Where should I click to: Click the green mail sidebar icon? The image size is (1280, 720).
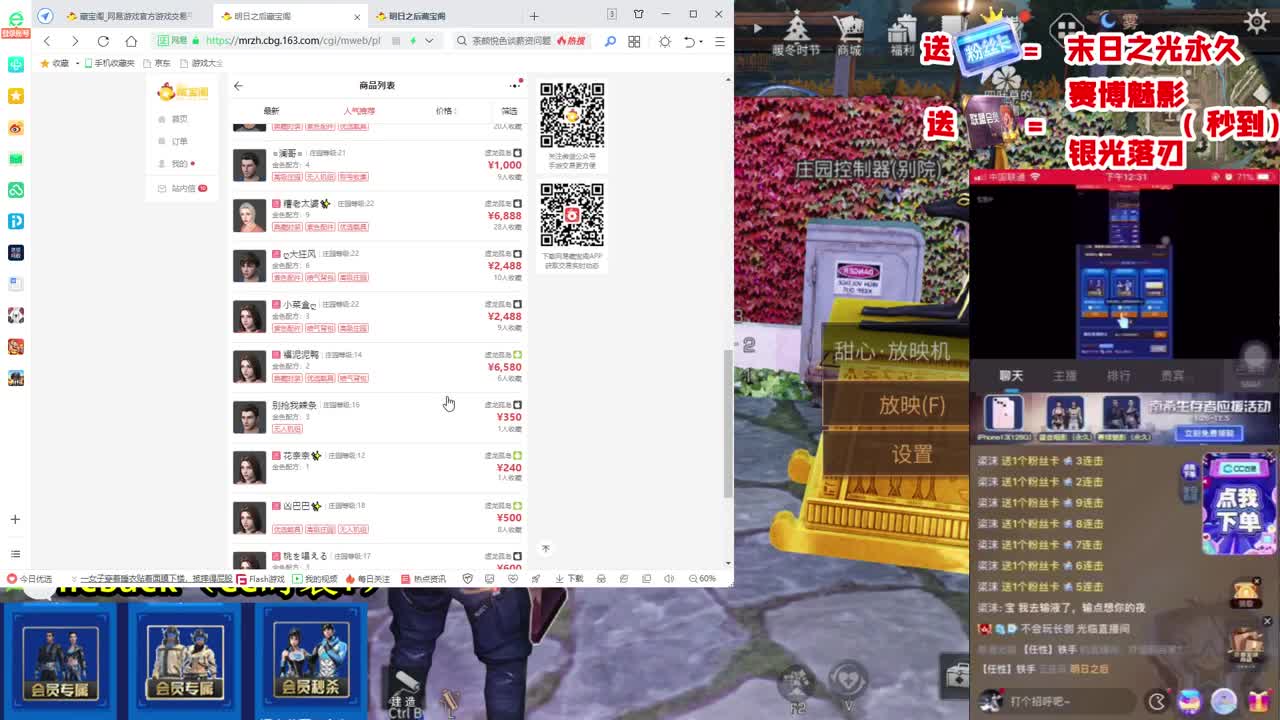[x=16, y=159]
